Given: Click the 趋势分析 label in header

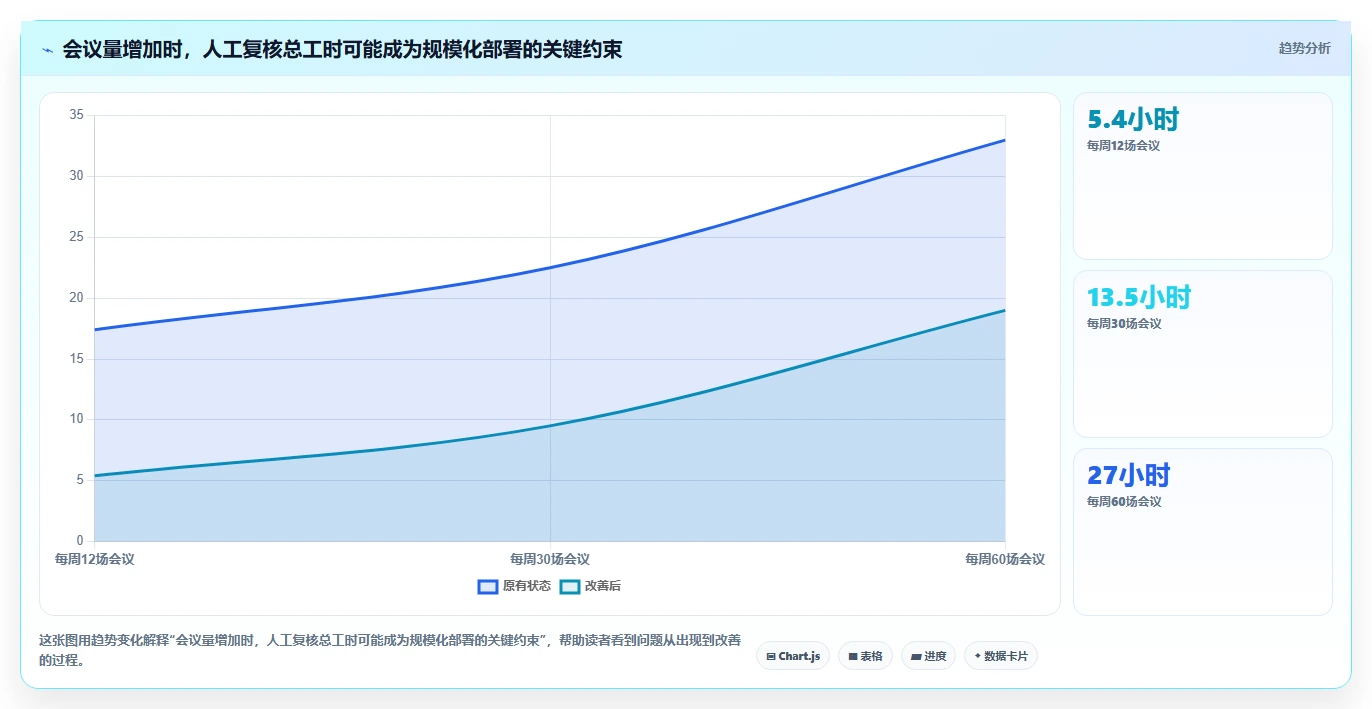Looking at the screenshot, I should [x=1304, y=48].
